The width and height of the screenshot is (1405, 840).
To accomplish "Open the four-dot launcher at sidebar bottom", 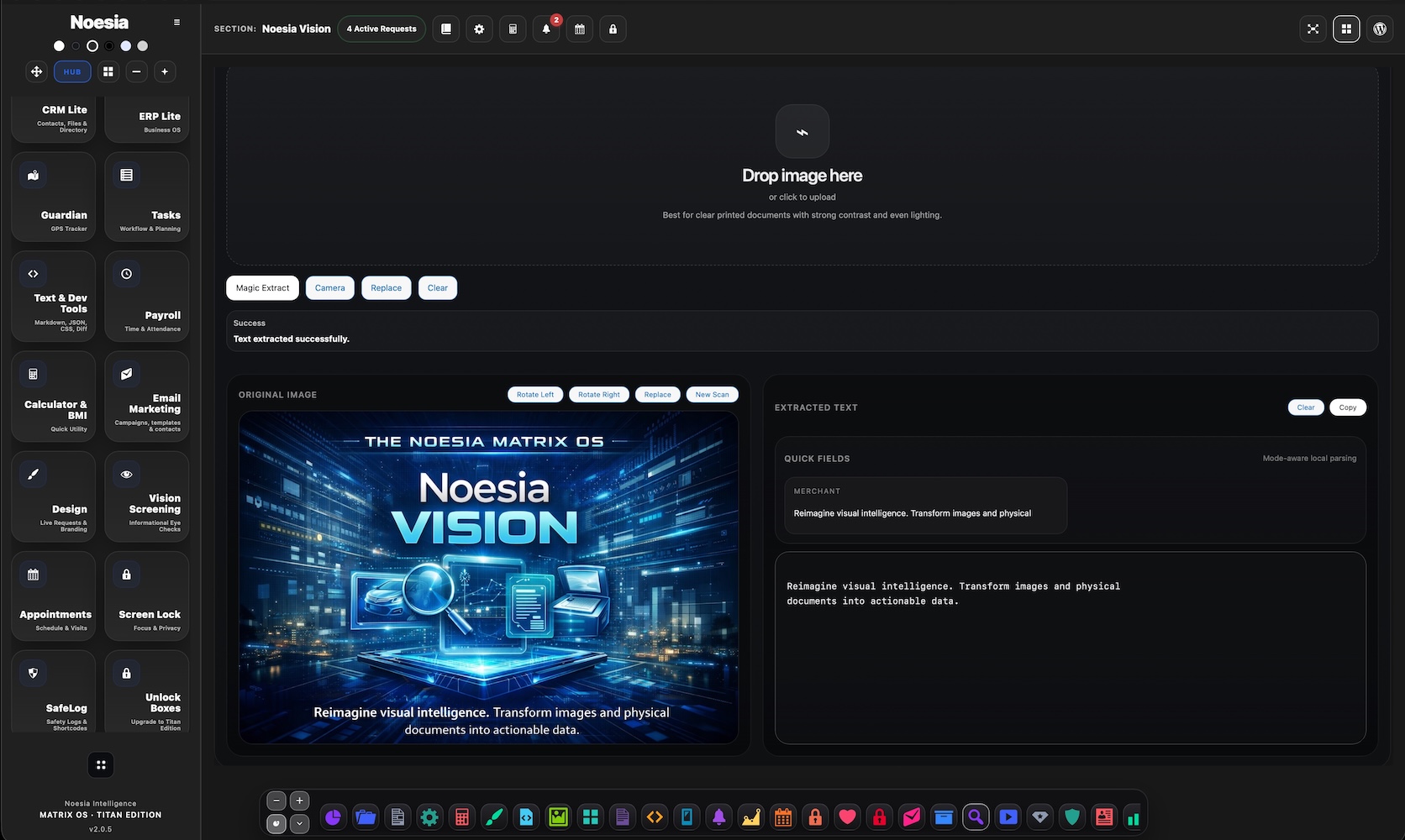I will click(x=101, y=764).
